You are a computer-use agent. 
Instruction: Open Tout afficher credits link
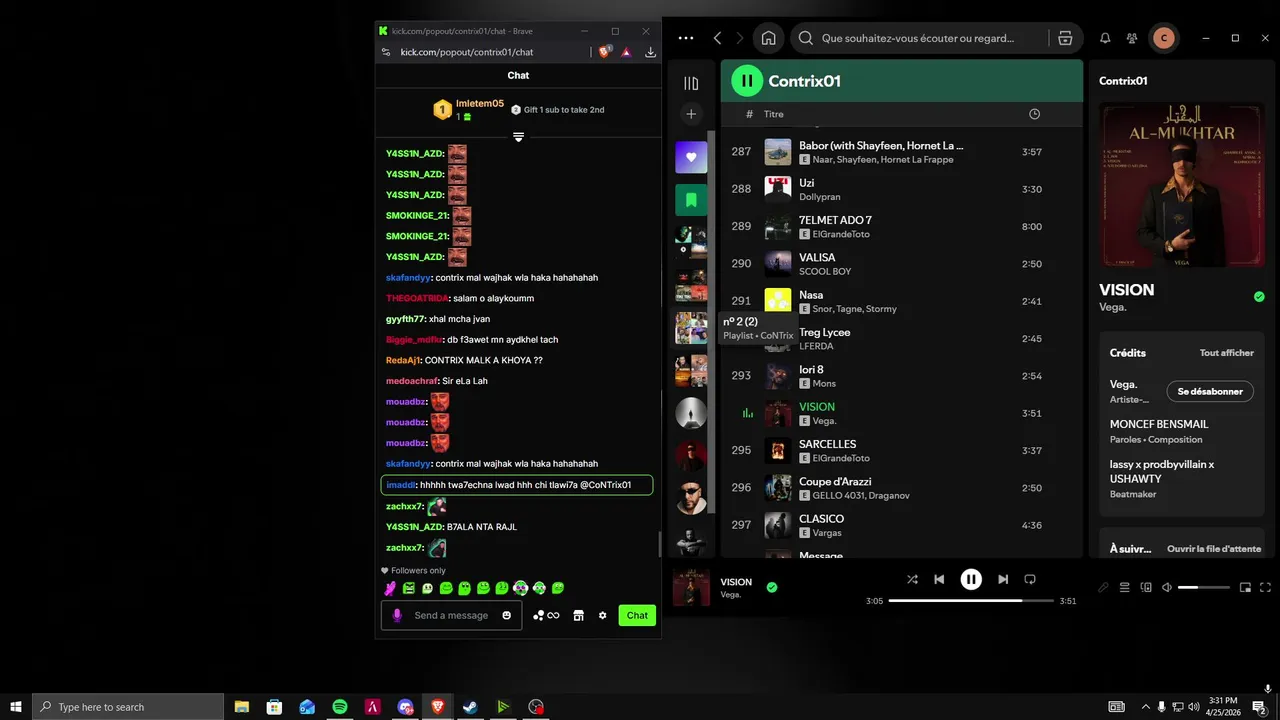click(x=1226, y=353)
